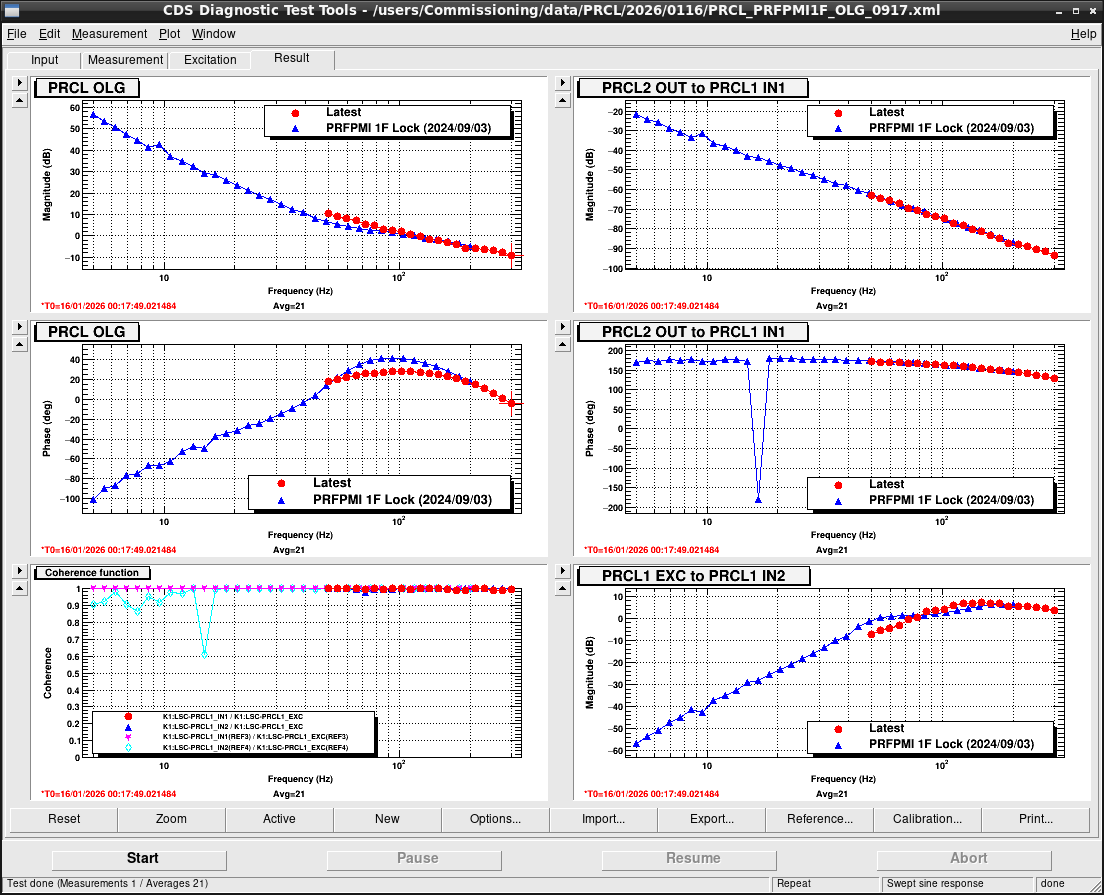This screenshot has width=1104, height=895.
Task: Expand right-arrow beside PRCL2 OUT to PRCL1 IN1 phase plot
Action: point(562,327)
